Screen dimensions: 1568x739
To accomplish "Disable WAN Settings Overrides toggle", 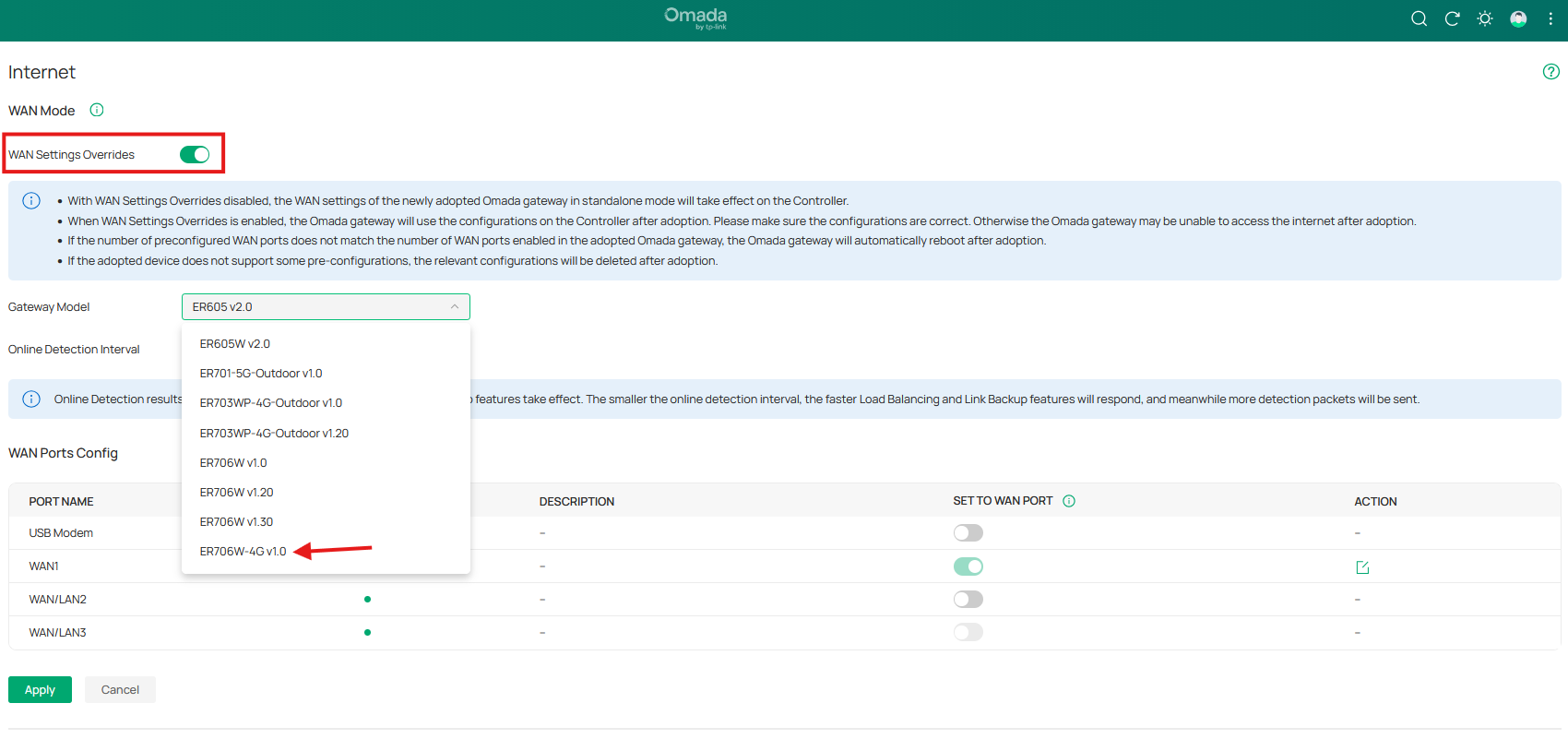I will pos(195,154).
